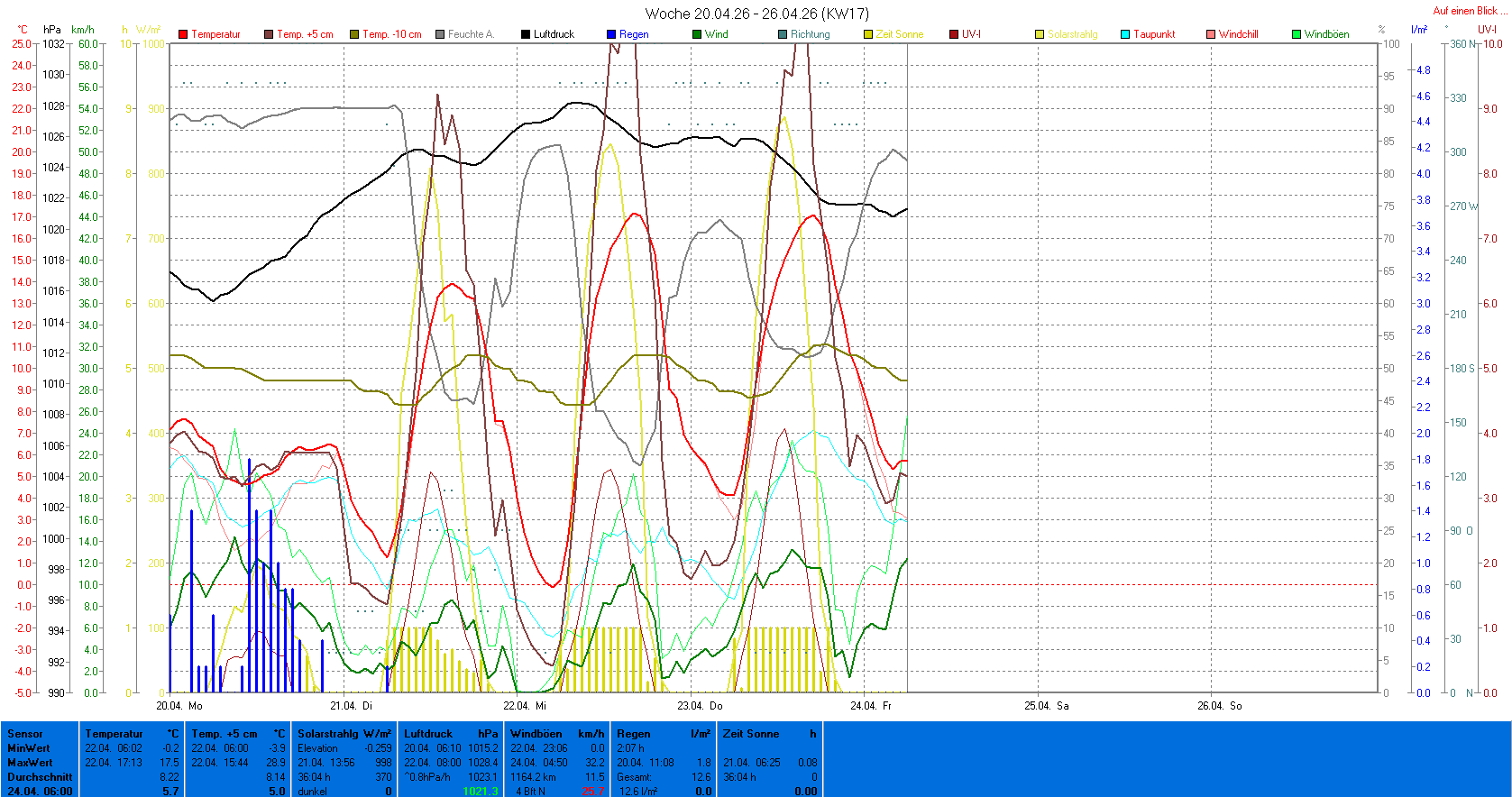Open the 'Auf einen Blick ...' link
Screen dimensions: 1512x797
tap(1469, 11)
